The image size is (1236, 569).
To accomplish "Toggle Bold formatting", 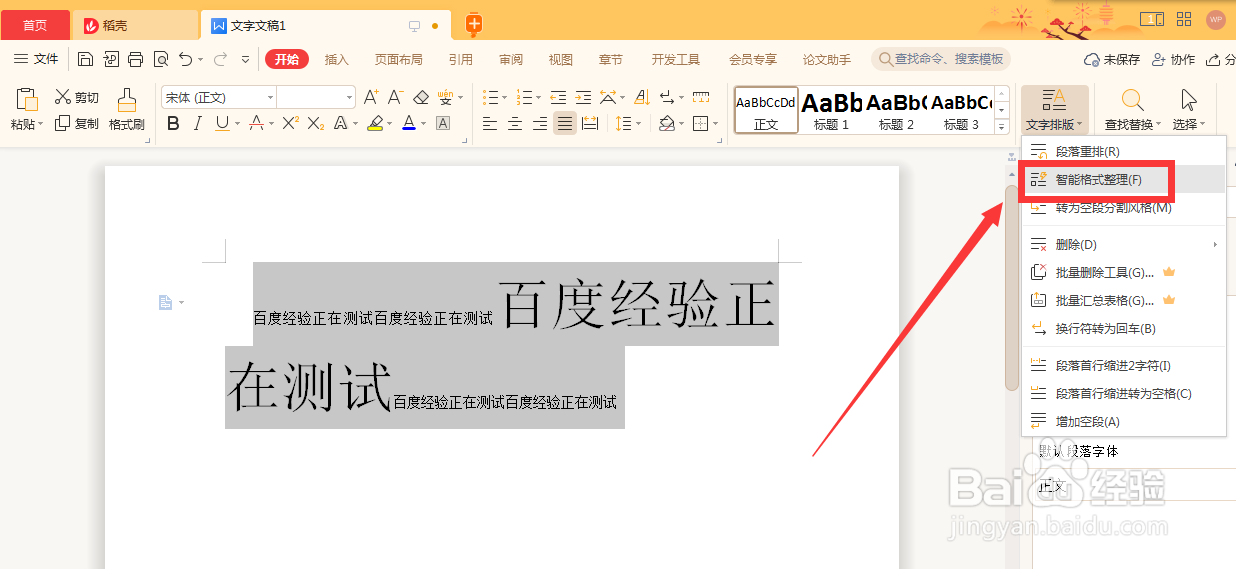I will 173,124.
